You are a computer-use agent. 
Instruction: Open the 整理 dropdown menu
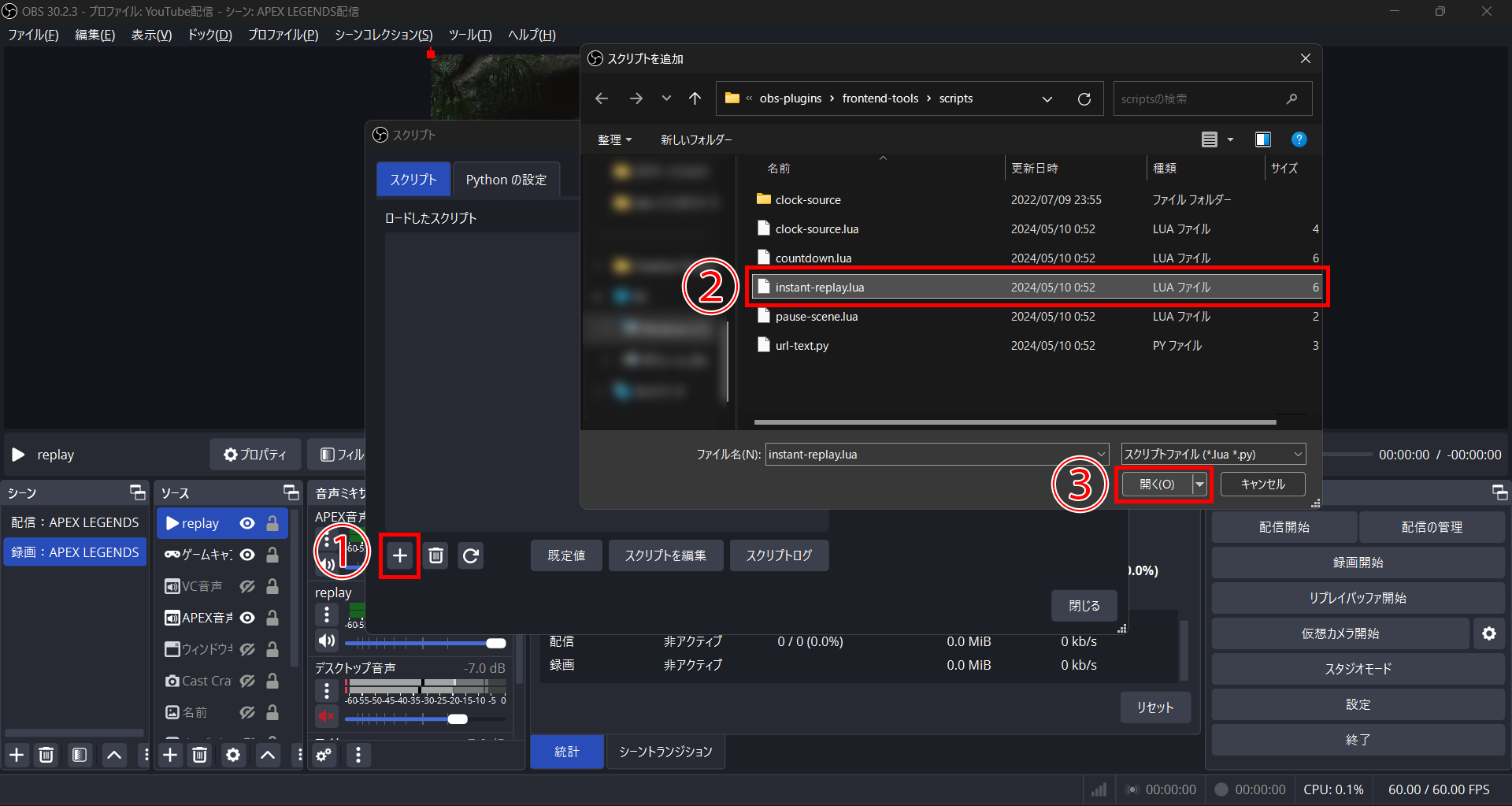[614, 139]
